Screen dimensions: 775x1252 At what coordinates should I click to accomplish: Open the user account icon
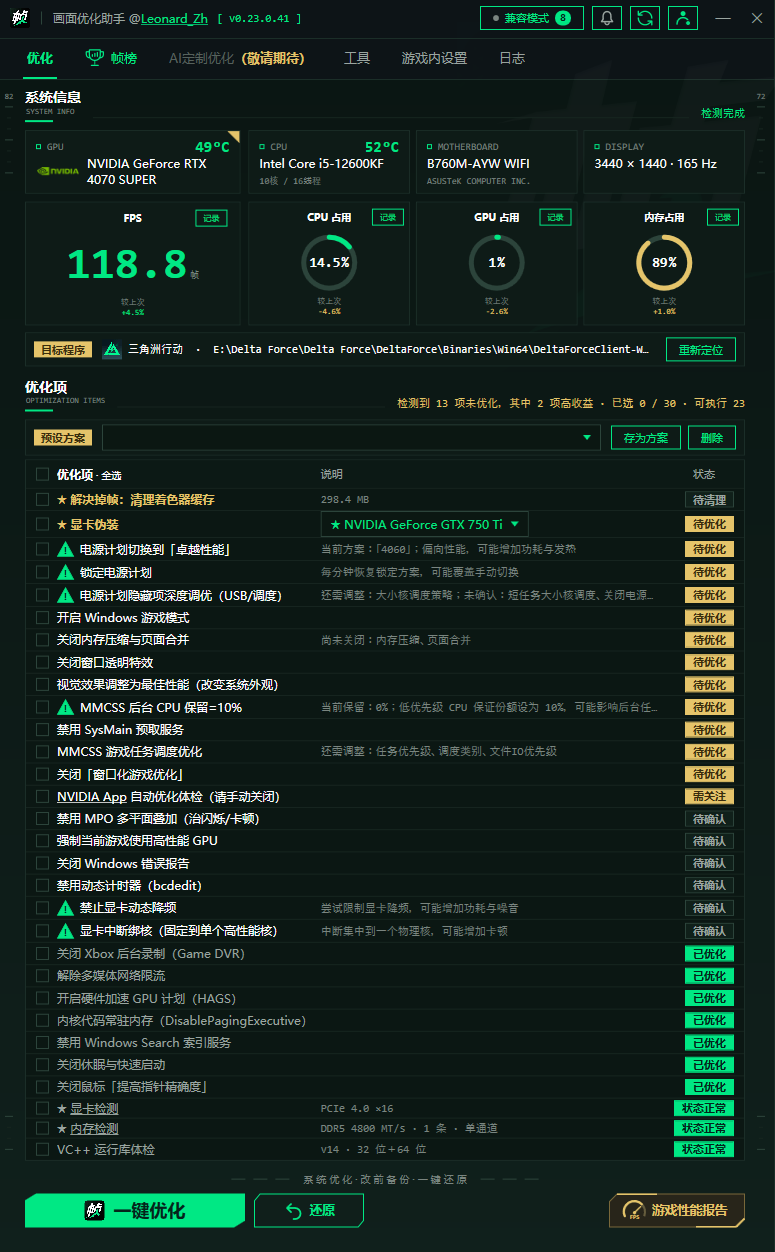point(683,18)
